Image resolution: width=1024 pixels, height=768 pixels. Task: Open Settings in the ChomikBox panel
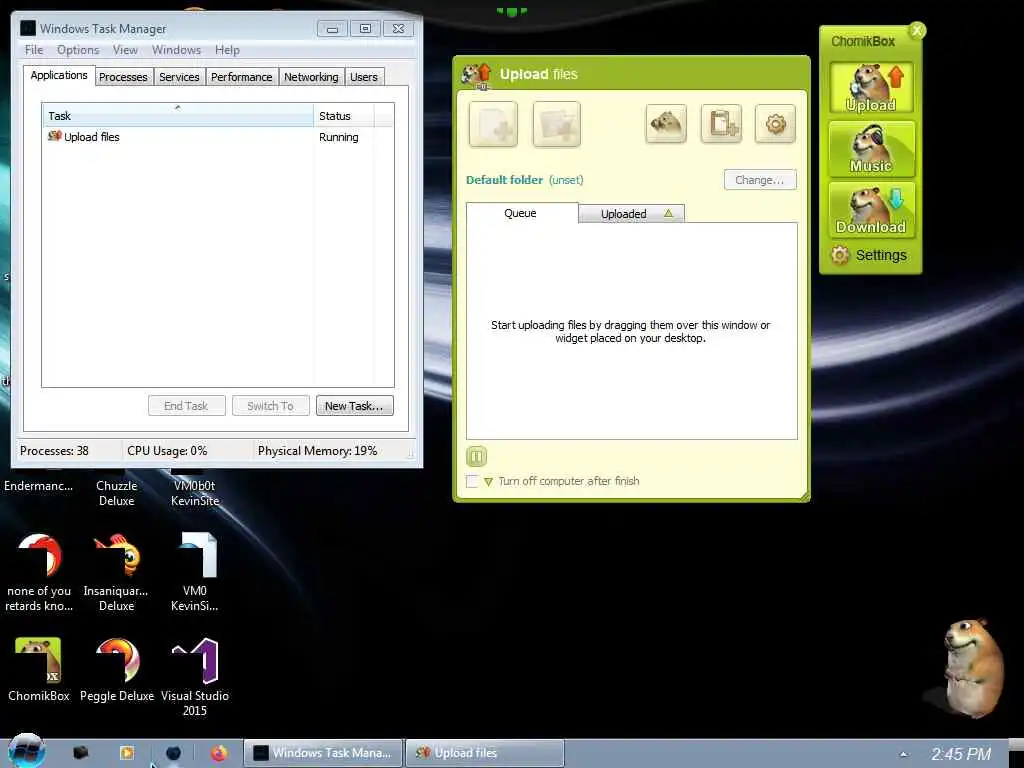click(869, 255)
